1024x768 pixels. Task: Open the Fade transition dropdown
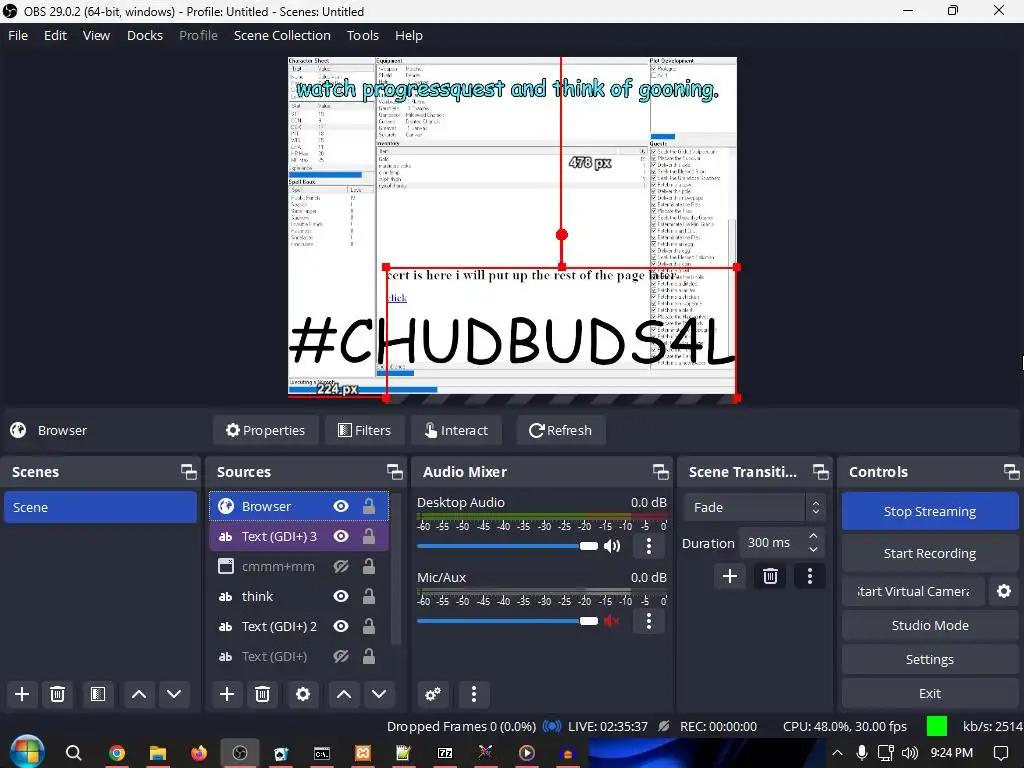tap(755, 507)
